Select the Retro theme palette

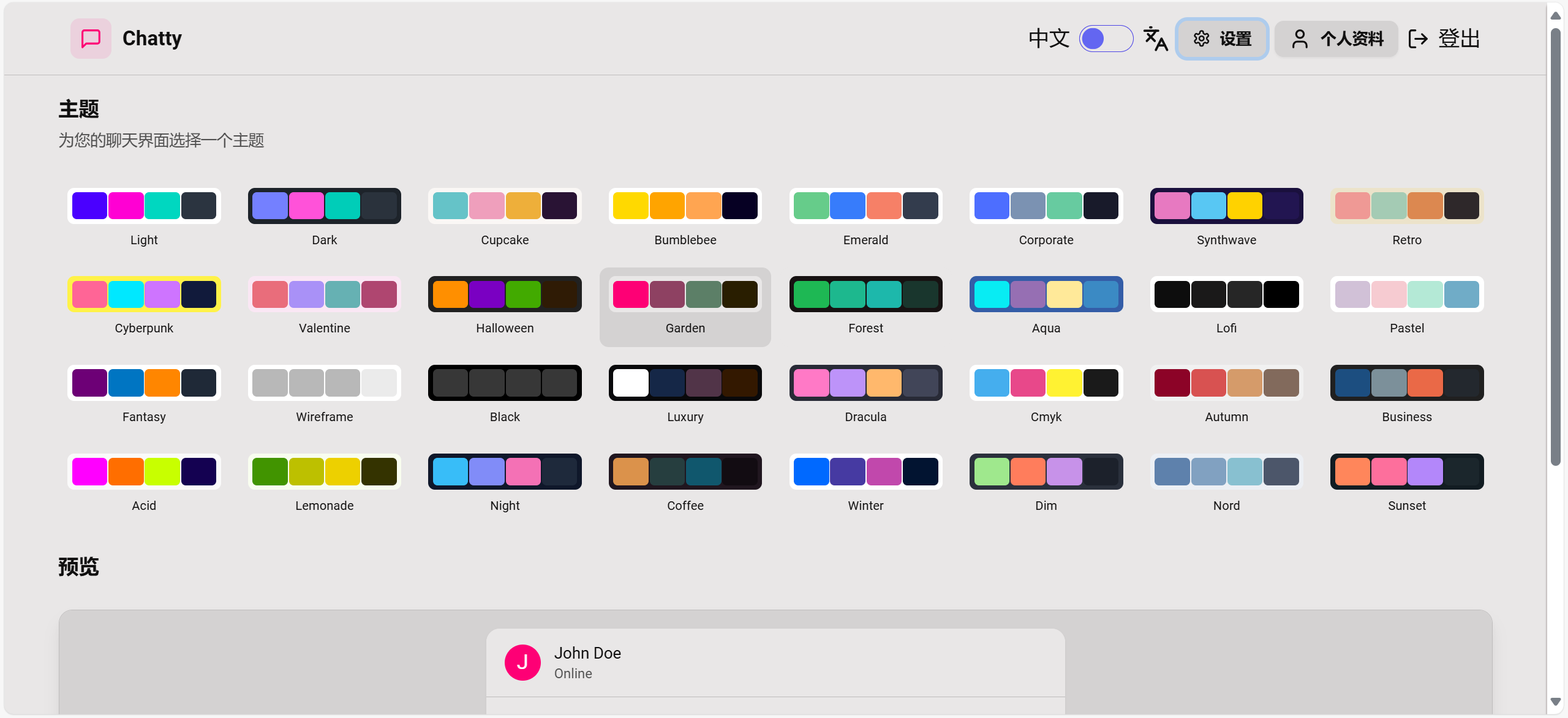tap(1406, 206)
